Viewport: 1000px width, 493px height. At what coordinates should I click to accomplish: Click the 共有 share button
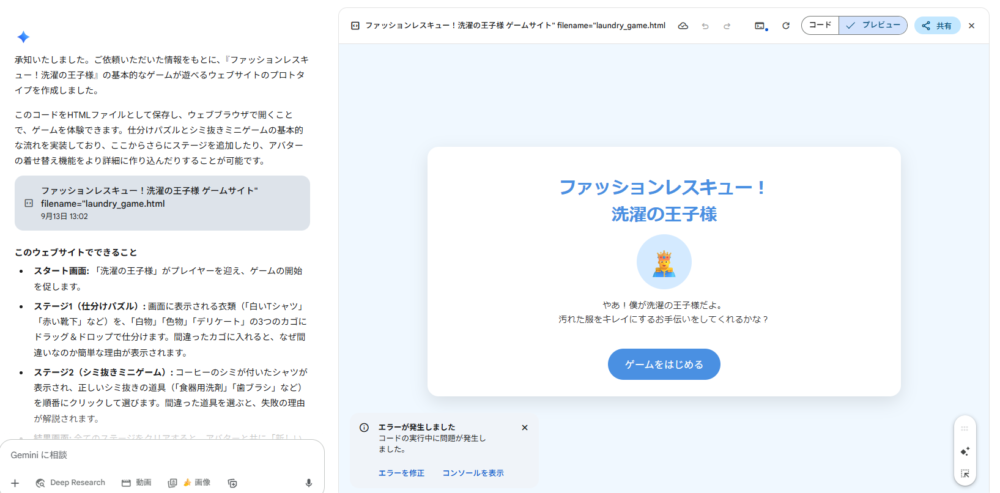click(937, 25)
